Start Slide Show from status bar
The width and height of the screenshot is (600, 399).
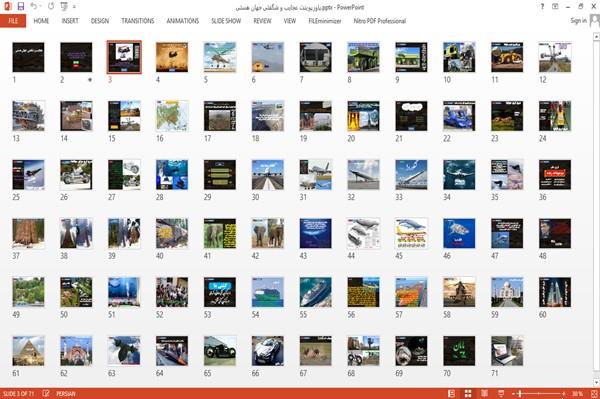(x=501, y=393)
